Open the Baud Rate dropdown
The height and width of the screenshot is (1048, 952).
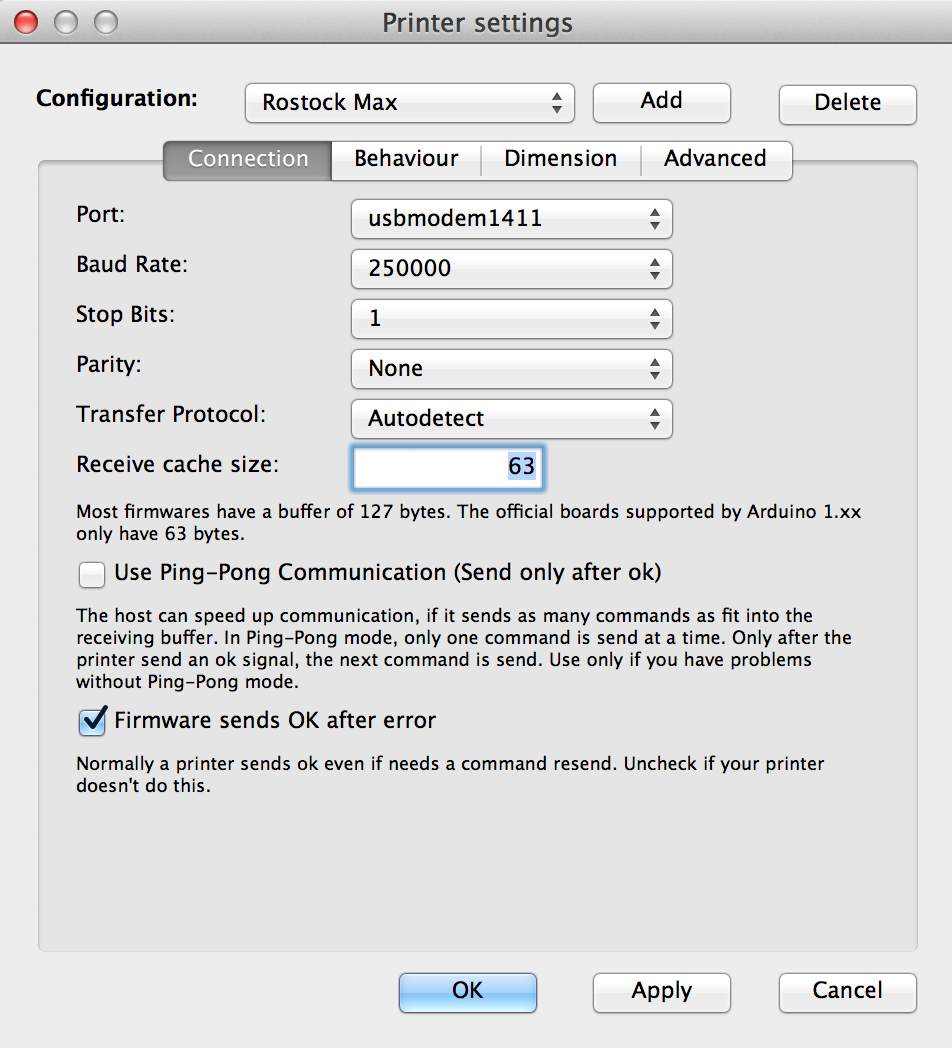click(x=511, y=269)
